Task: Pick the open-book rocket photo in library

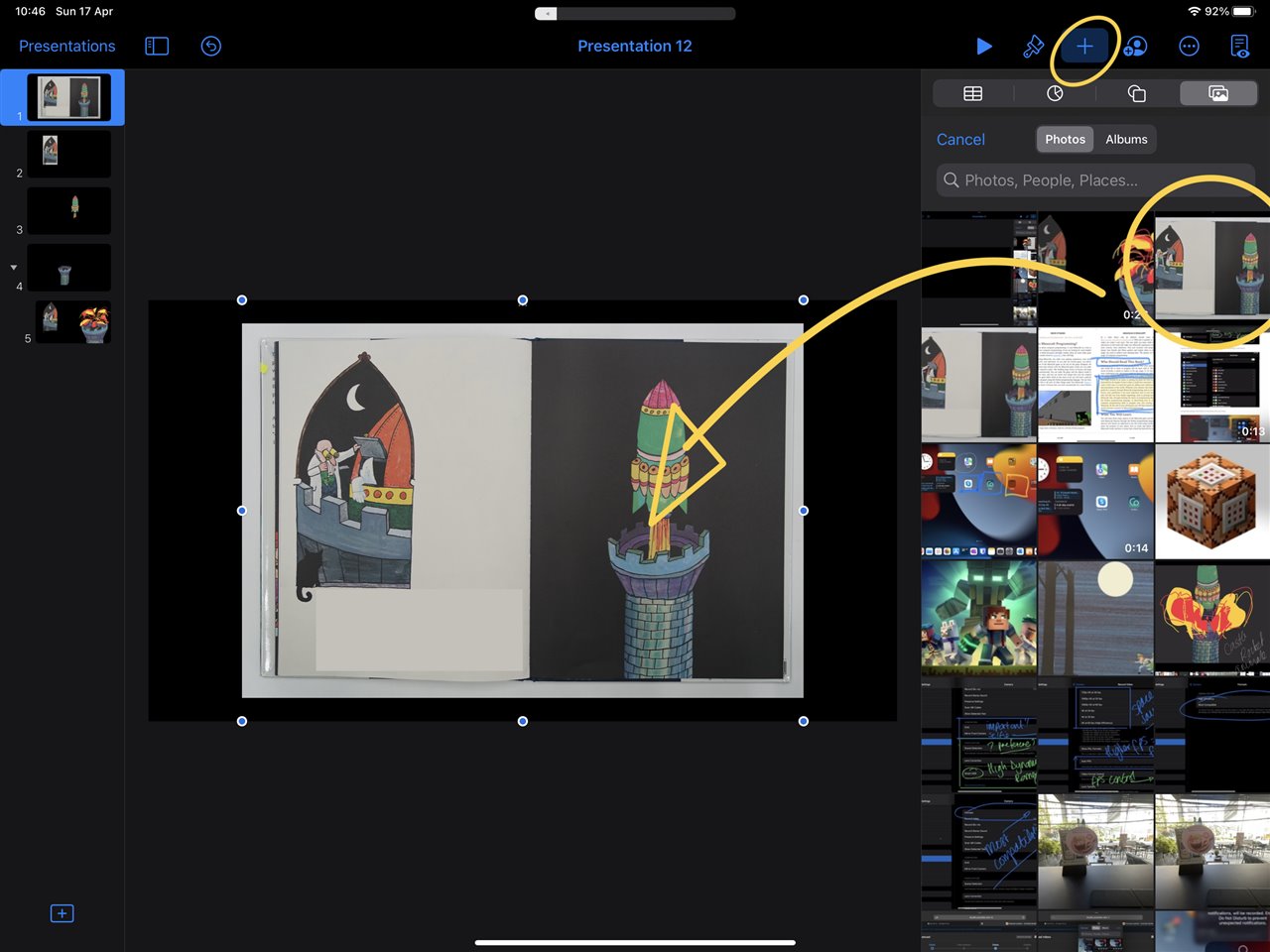Action: 1212,268
